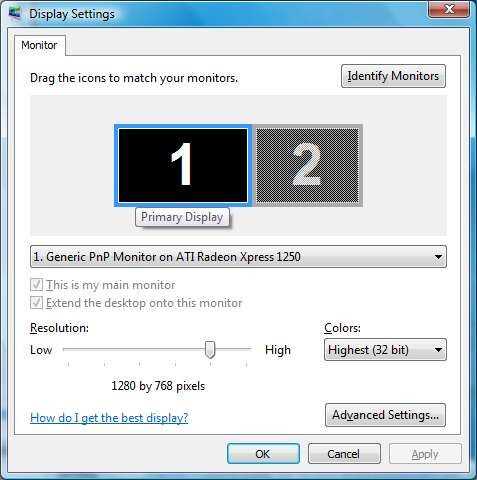Confirm with the OK button
Viewport: 477px width, 480px height.
point(263,454)
